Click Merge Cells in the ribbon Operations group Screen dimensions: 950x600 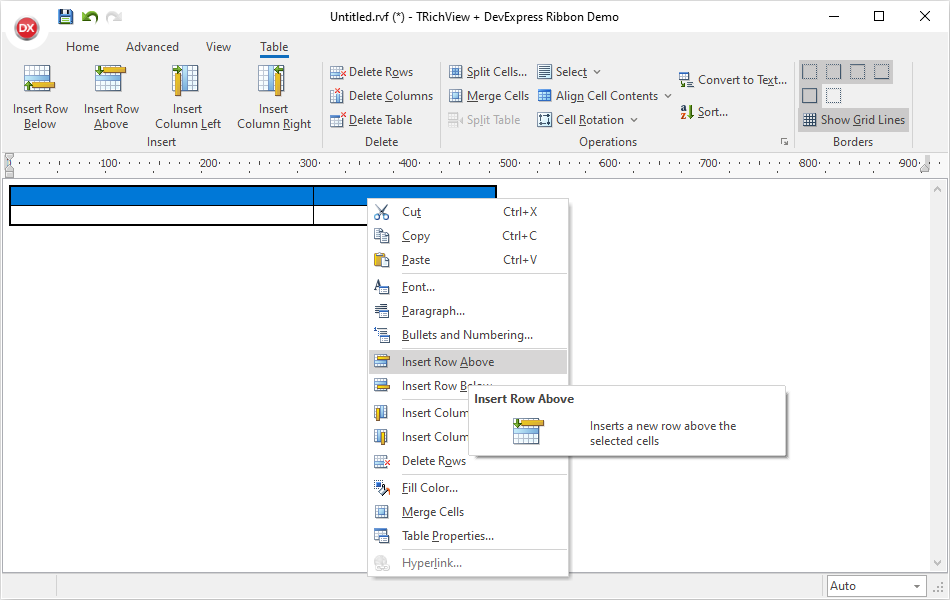pyautogui.click(x=489, y=96)
